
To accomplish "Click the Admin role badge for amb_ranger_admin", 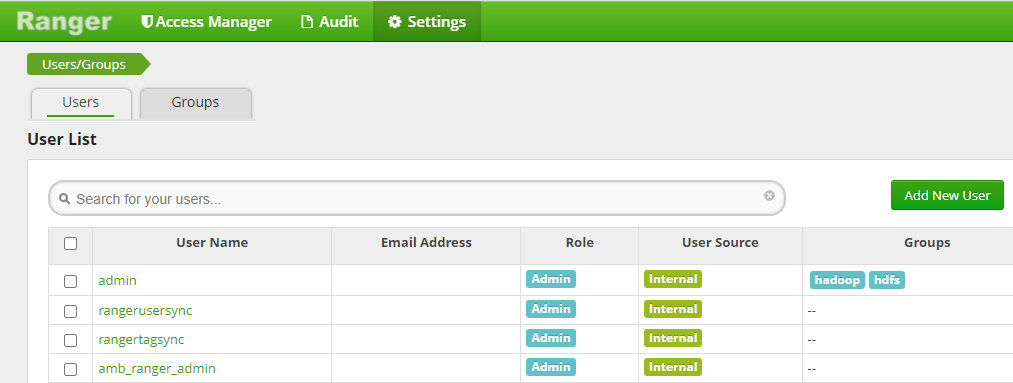I will tap(551, 367).
